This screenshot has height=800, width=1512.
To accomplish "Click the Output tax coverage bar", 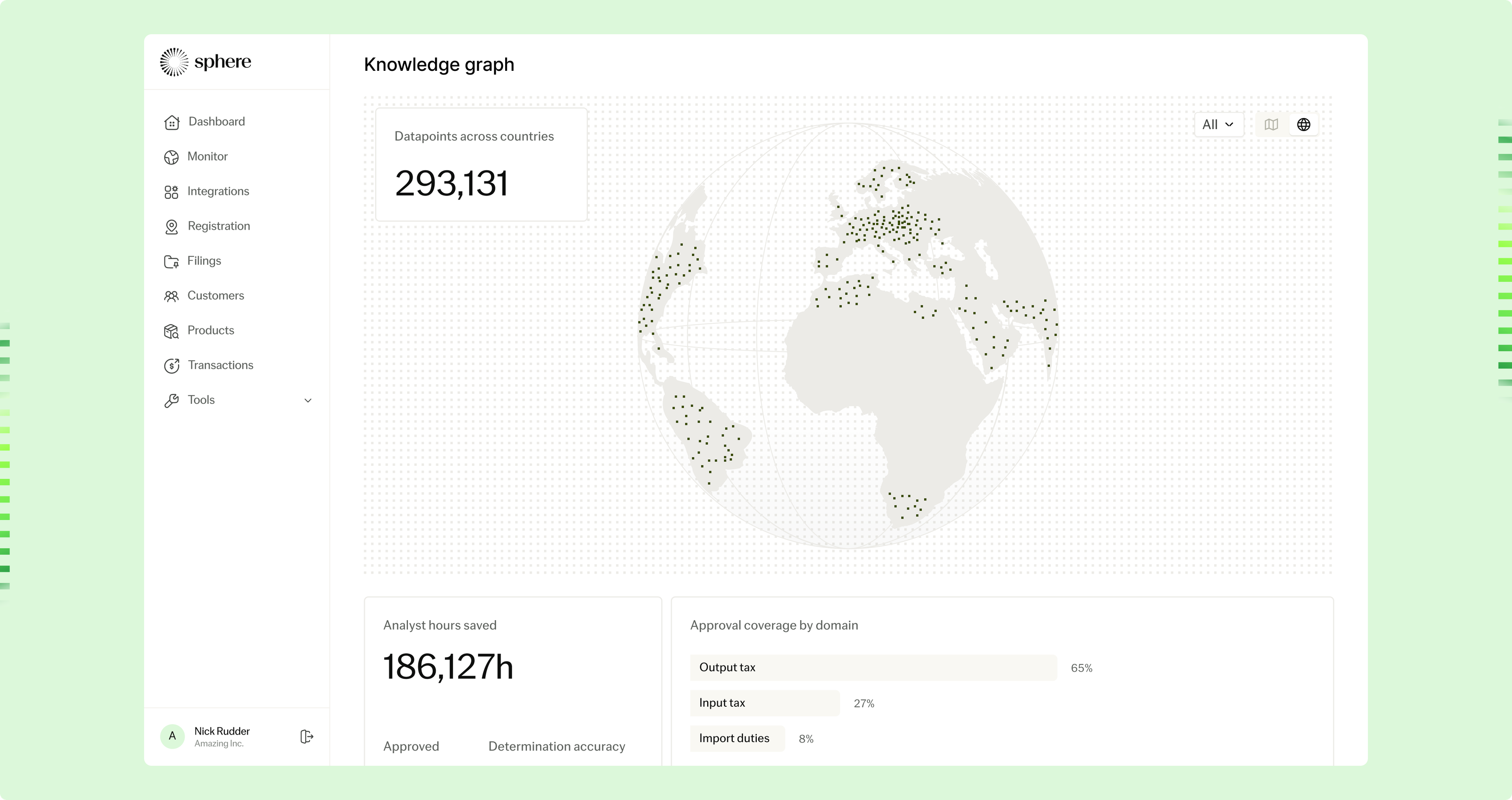I will (873, 667).
